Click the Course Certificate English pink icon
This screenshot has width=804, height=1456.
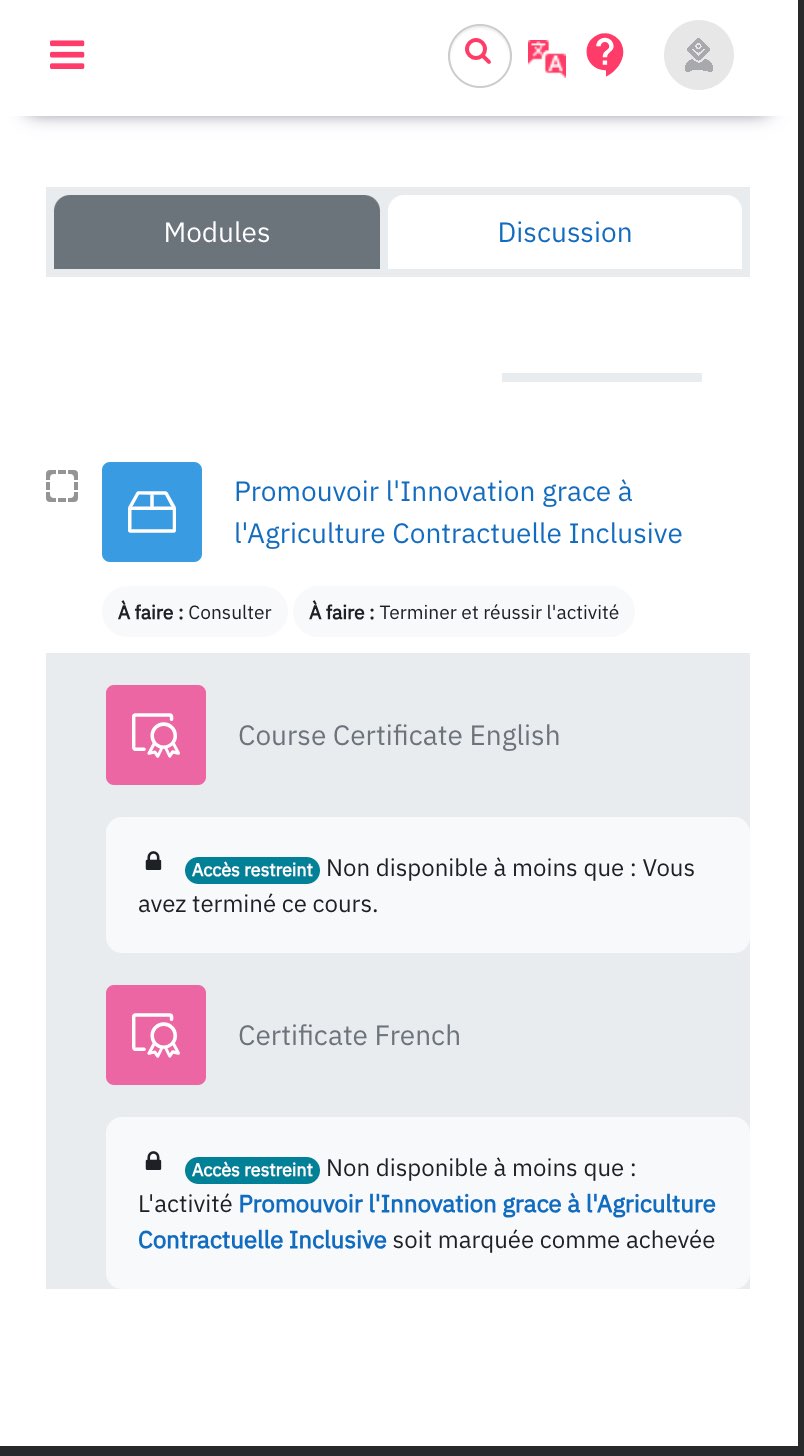(156, 735)
